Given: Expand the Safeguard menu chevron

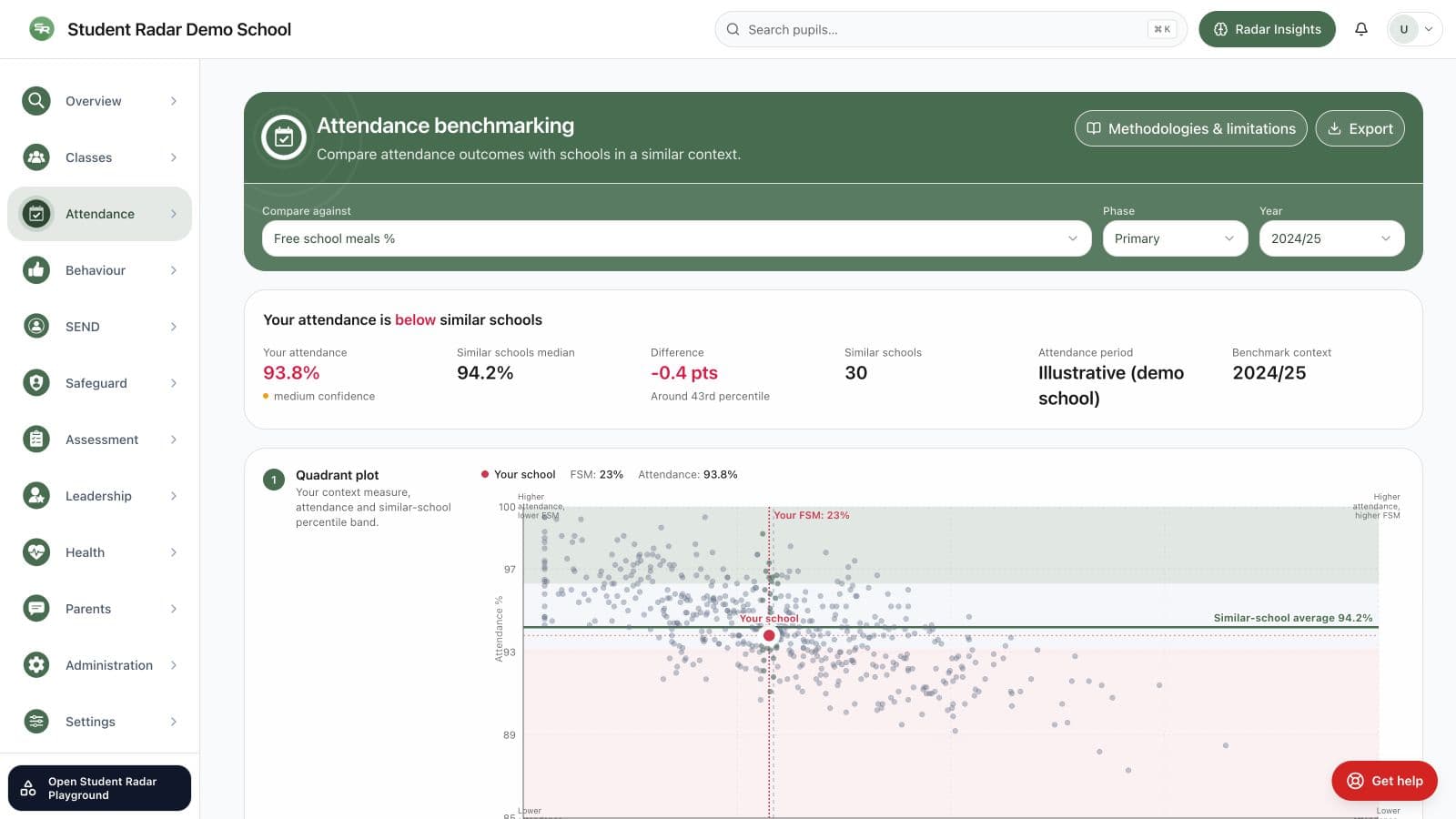Looking at the screenshot, I should [x=174, y=383].
